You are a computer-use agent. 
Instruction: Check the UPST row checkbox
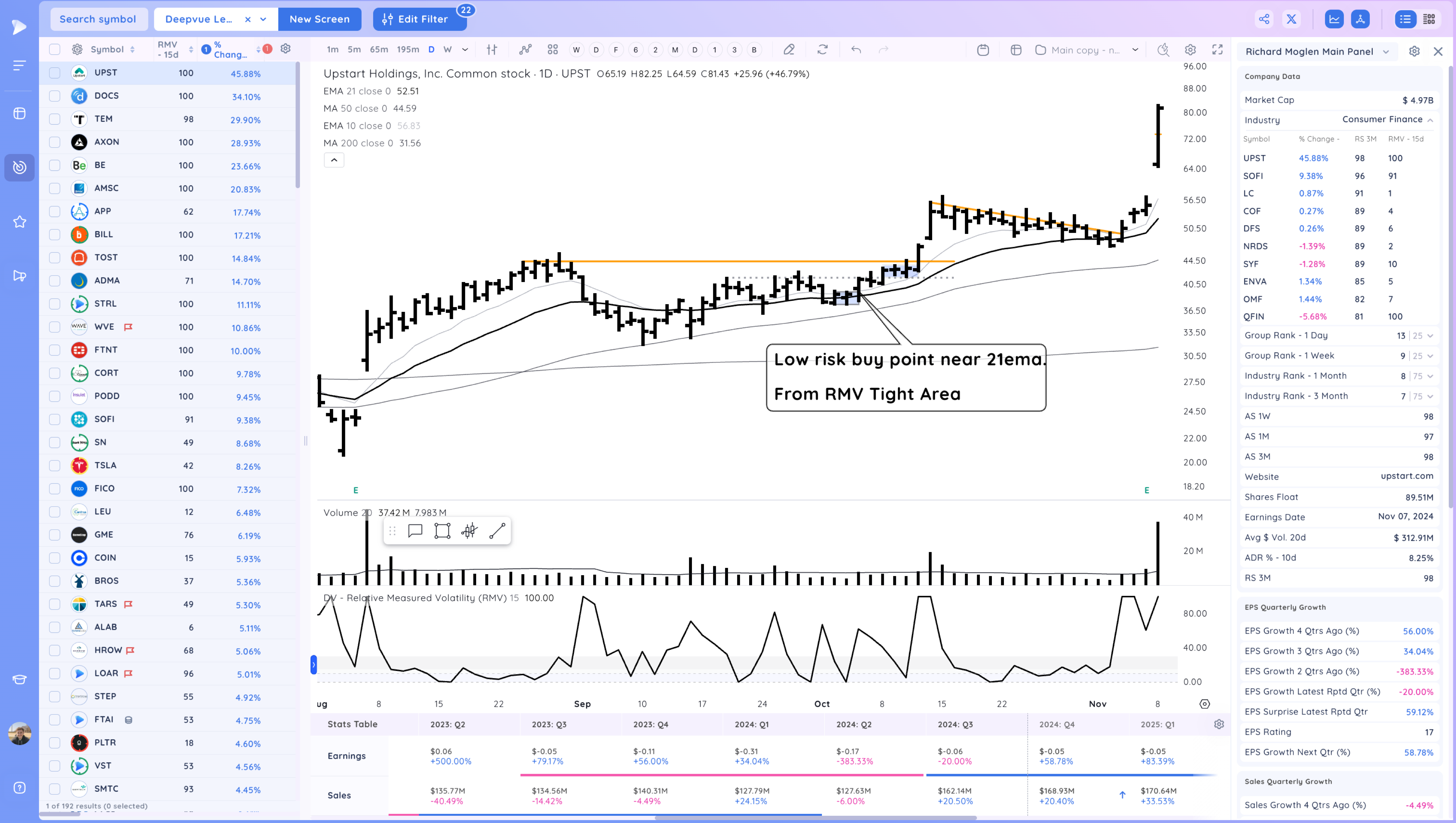[55, 73]
